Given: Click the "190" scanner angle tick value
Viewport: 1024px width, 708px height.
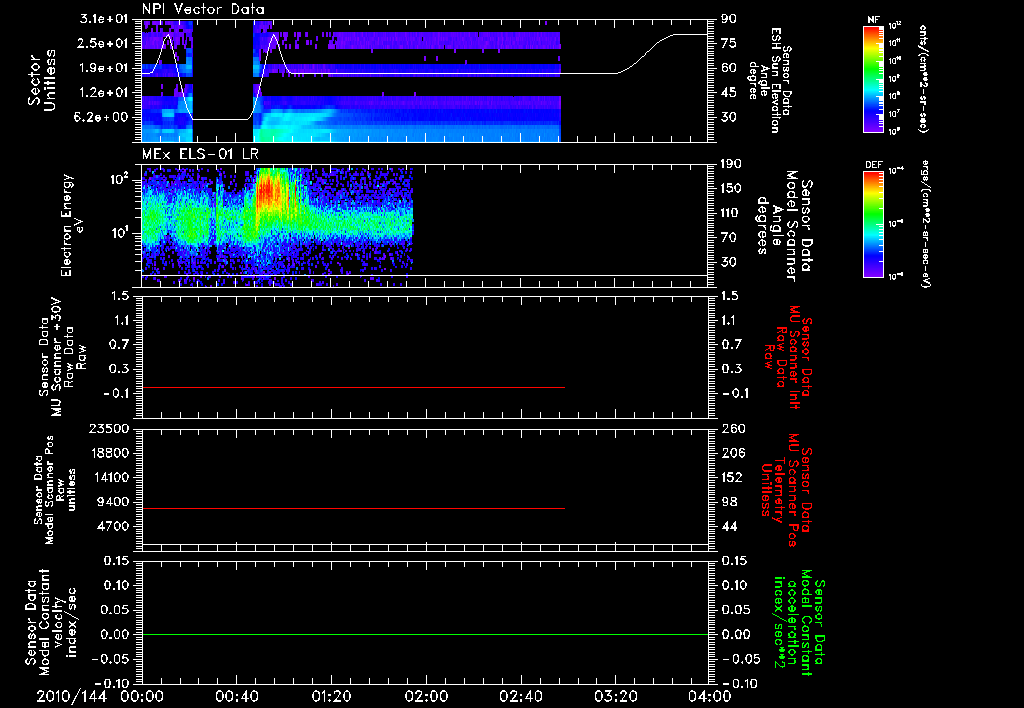Looking at the screenshot, I should tap(733, 164).
